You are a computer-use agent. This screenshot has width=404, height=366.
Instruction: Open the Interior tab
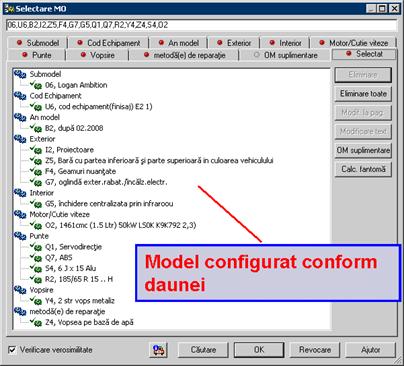pos(285,43)
